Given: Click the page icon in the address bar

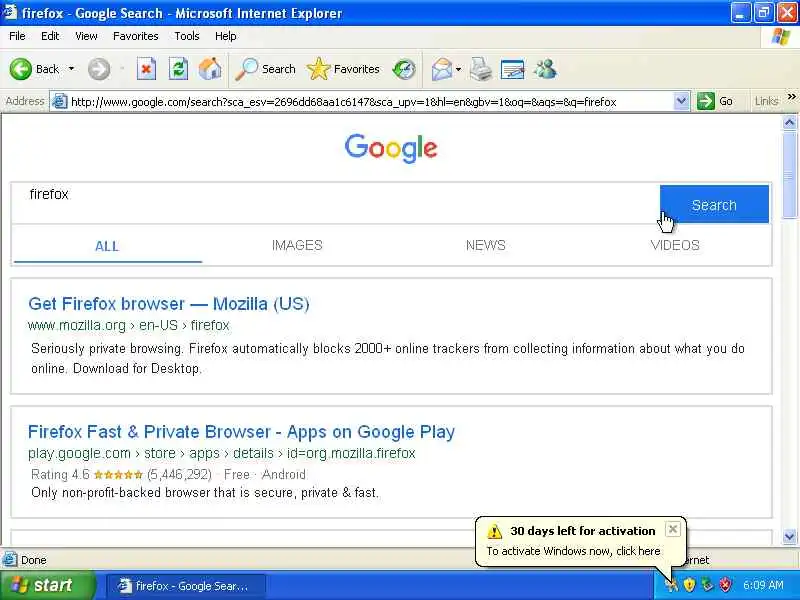Looking at the screenshot, I should click(x=60, y=102).
